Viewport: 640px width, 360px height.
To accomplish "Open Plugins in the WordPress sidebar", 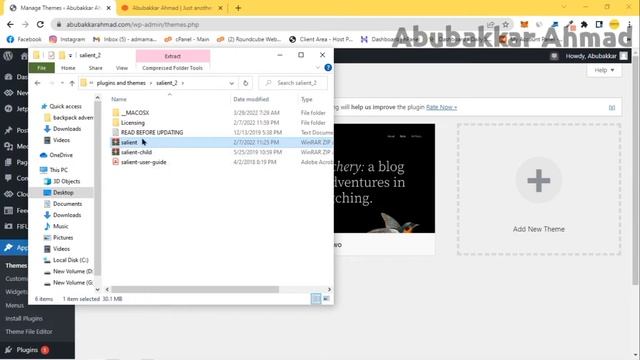I will click(27, 350).
